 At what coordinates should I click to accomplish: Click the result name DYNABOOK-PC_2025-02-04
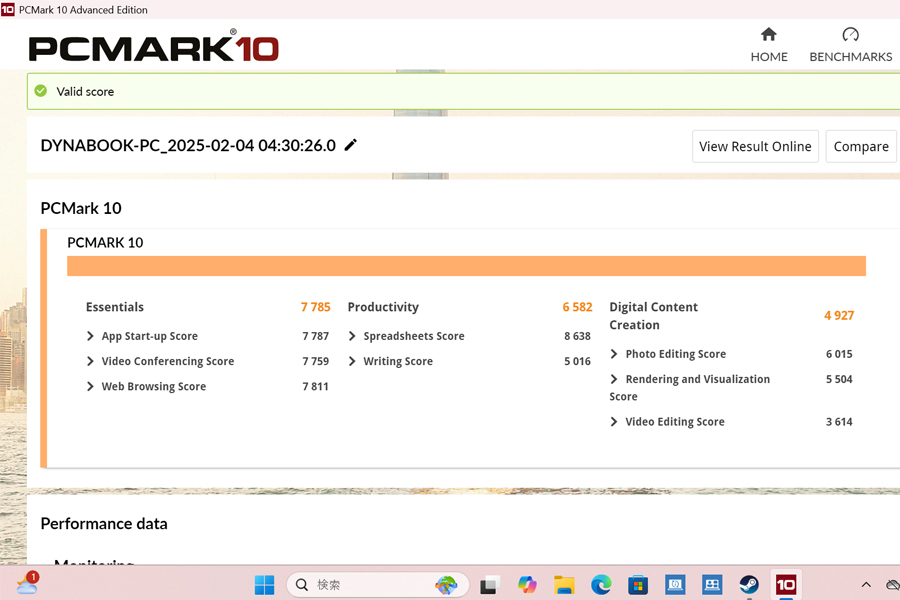tap(188, 145)
